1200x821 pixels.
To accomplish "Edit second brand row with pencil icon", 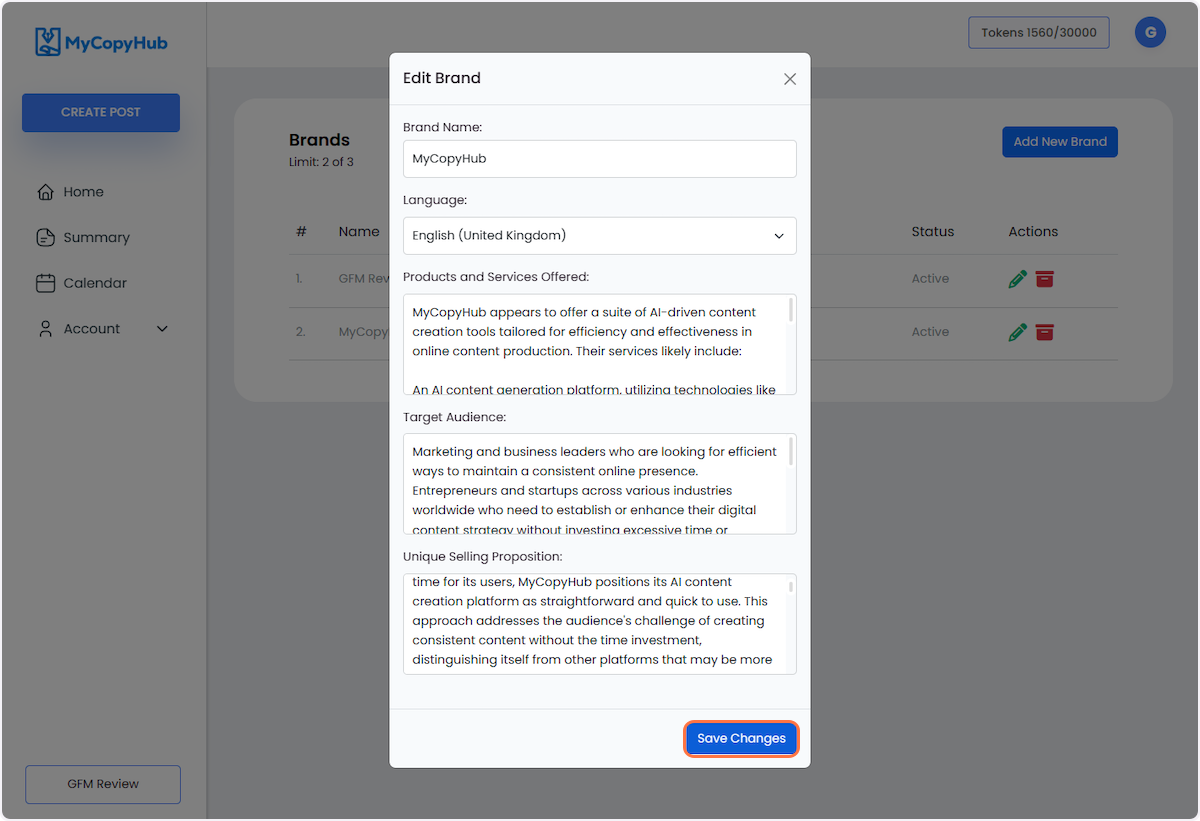I will point(1018,332).
